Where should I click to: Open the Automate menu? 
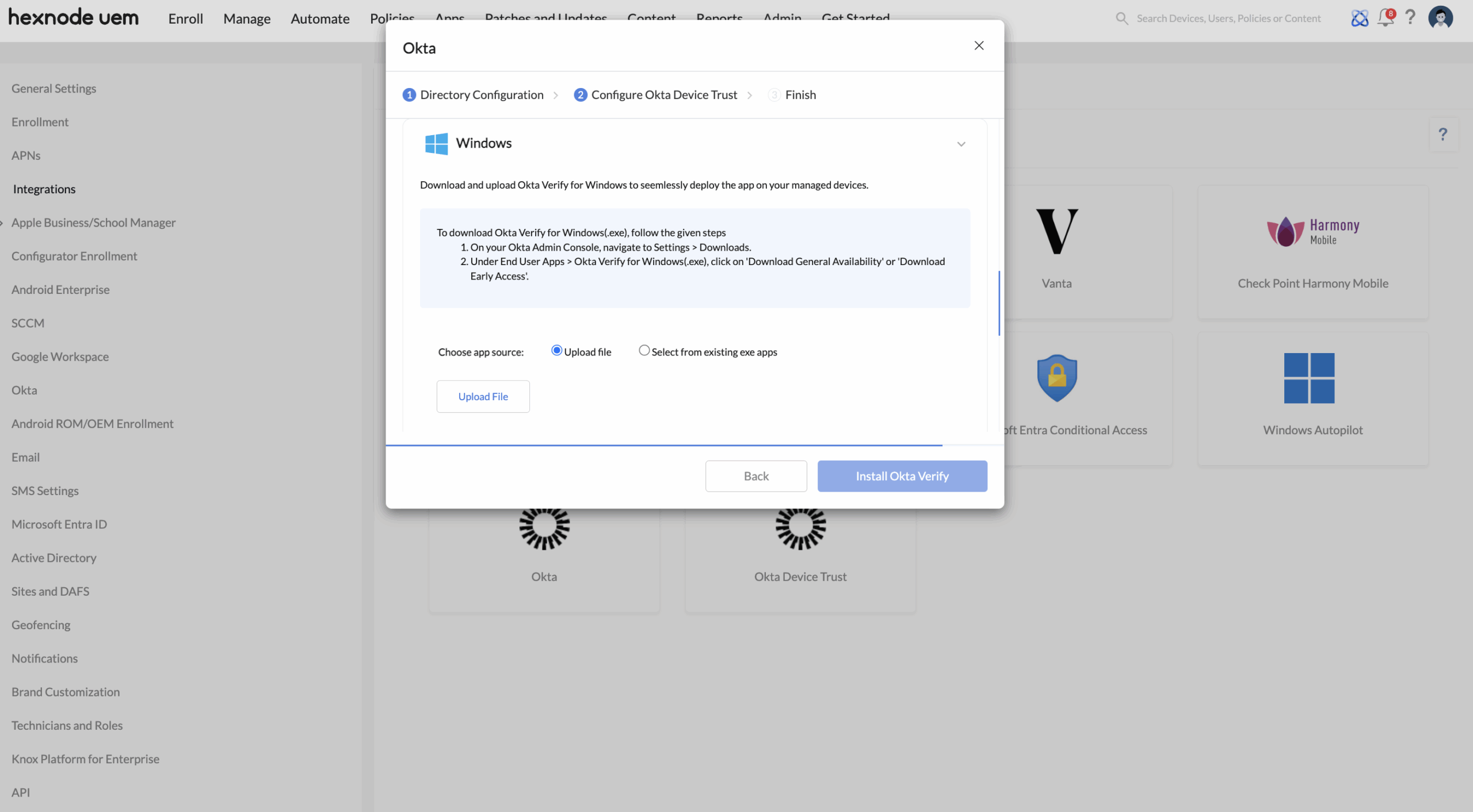click(320, 18)
